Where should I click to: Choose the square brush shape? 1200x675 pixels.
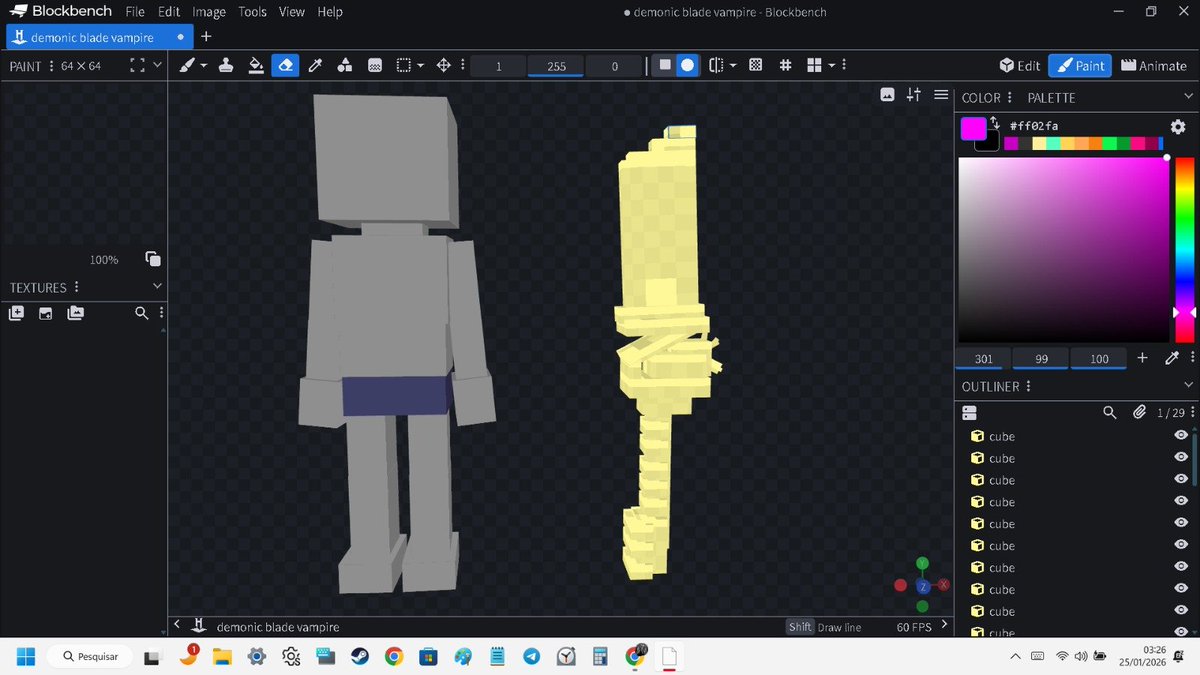tap(665, 65)
